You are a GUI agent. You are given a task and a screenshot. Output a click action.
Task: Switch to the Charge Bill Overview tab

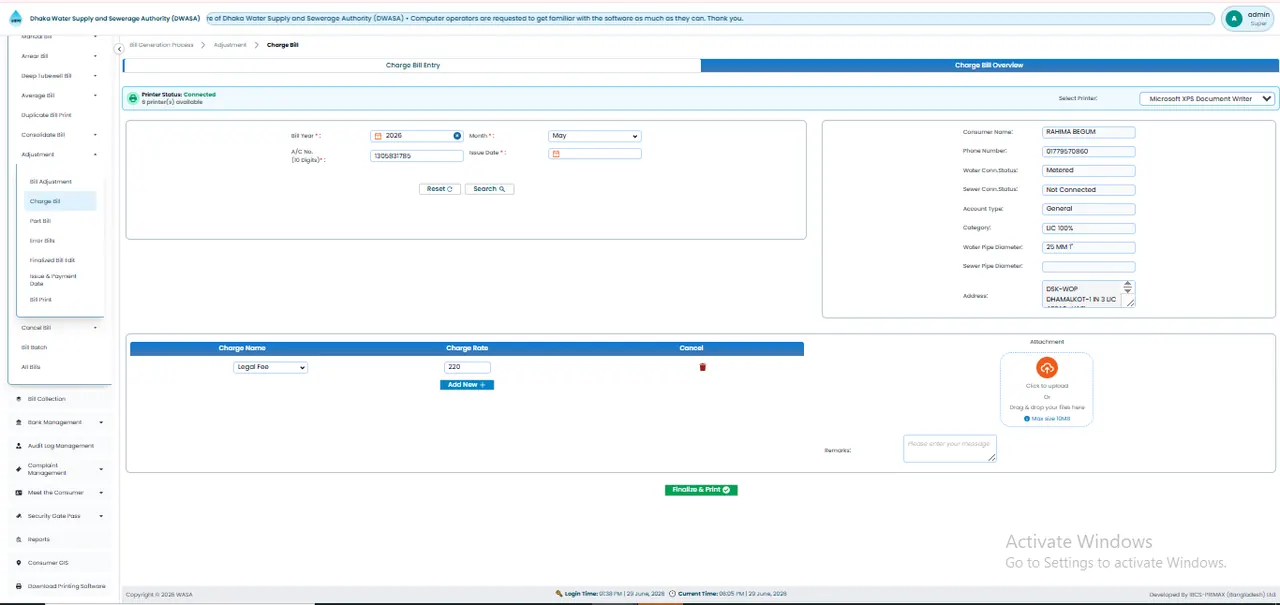pos(988,65)
